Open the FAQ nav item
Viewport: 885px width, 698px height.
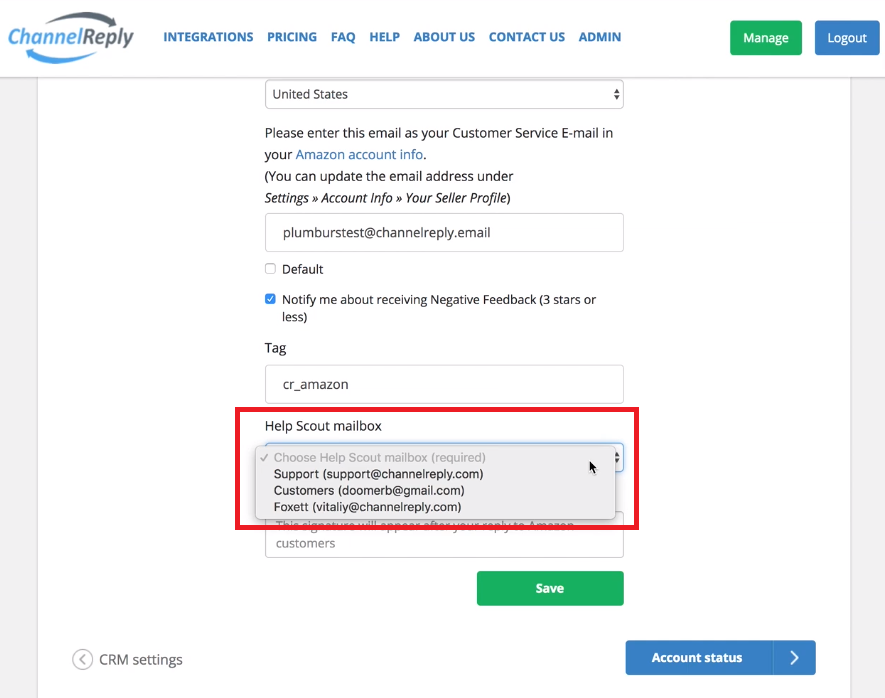pyautogui.click(x=343, y=37)
